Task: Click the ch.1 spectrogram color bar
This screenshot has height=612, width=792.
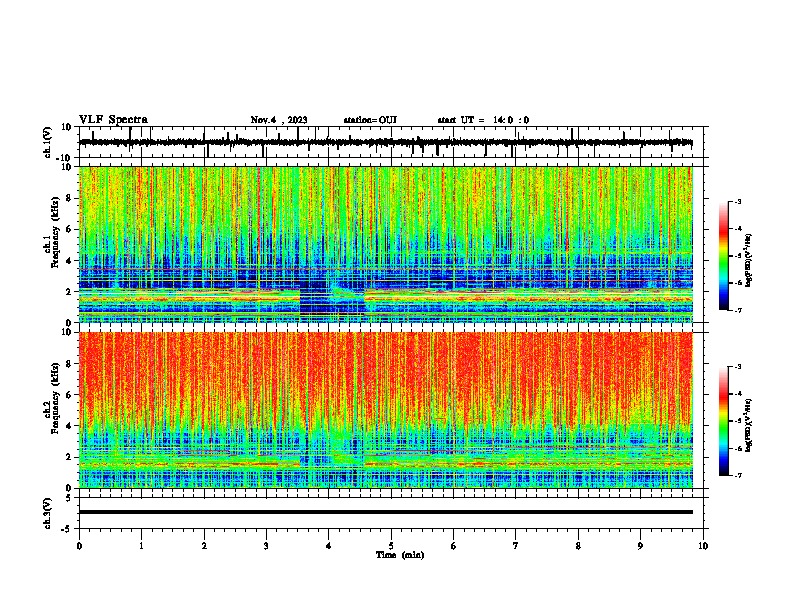Action: tap(724, 256)
